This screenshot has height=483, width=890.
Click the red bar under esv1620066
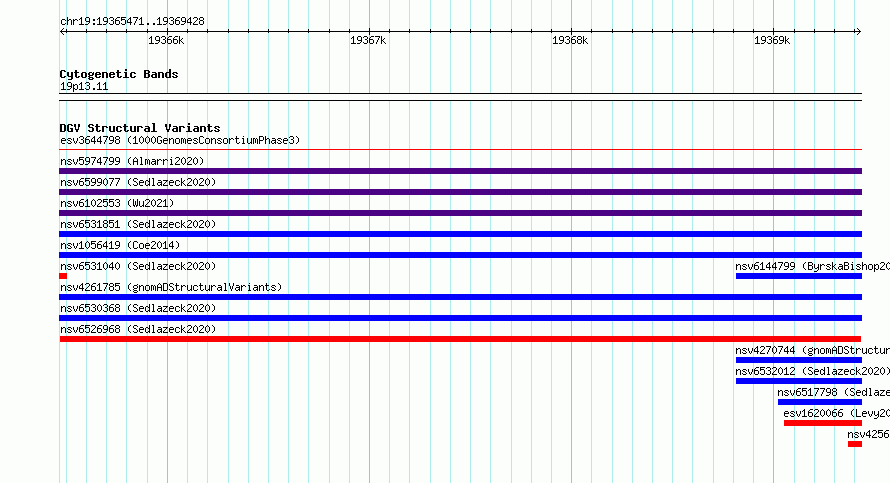[x=823, y=423]
